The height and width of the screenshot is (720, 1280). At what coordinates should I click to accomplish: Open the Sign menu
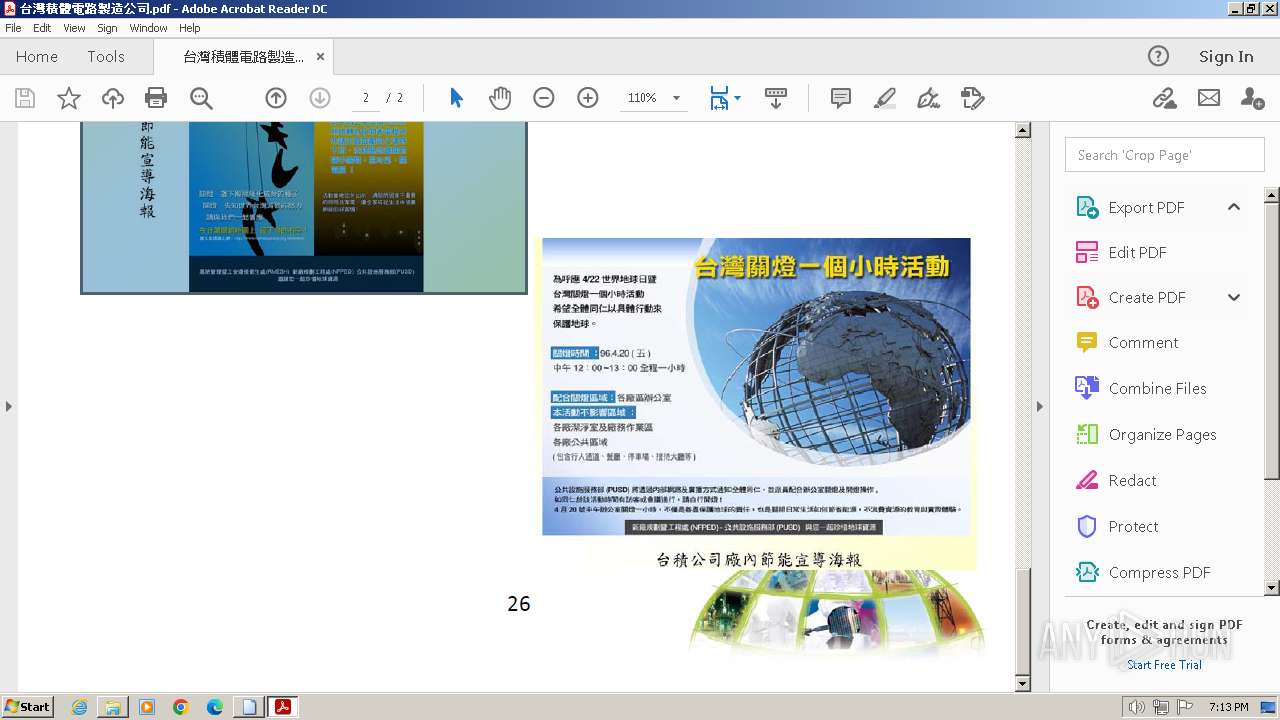pyautogui.click(x=107, y=28)
